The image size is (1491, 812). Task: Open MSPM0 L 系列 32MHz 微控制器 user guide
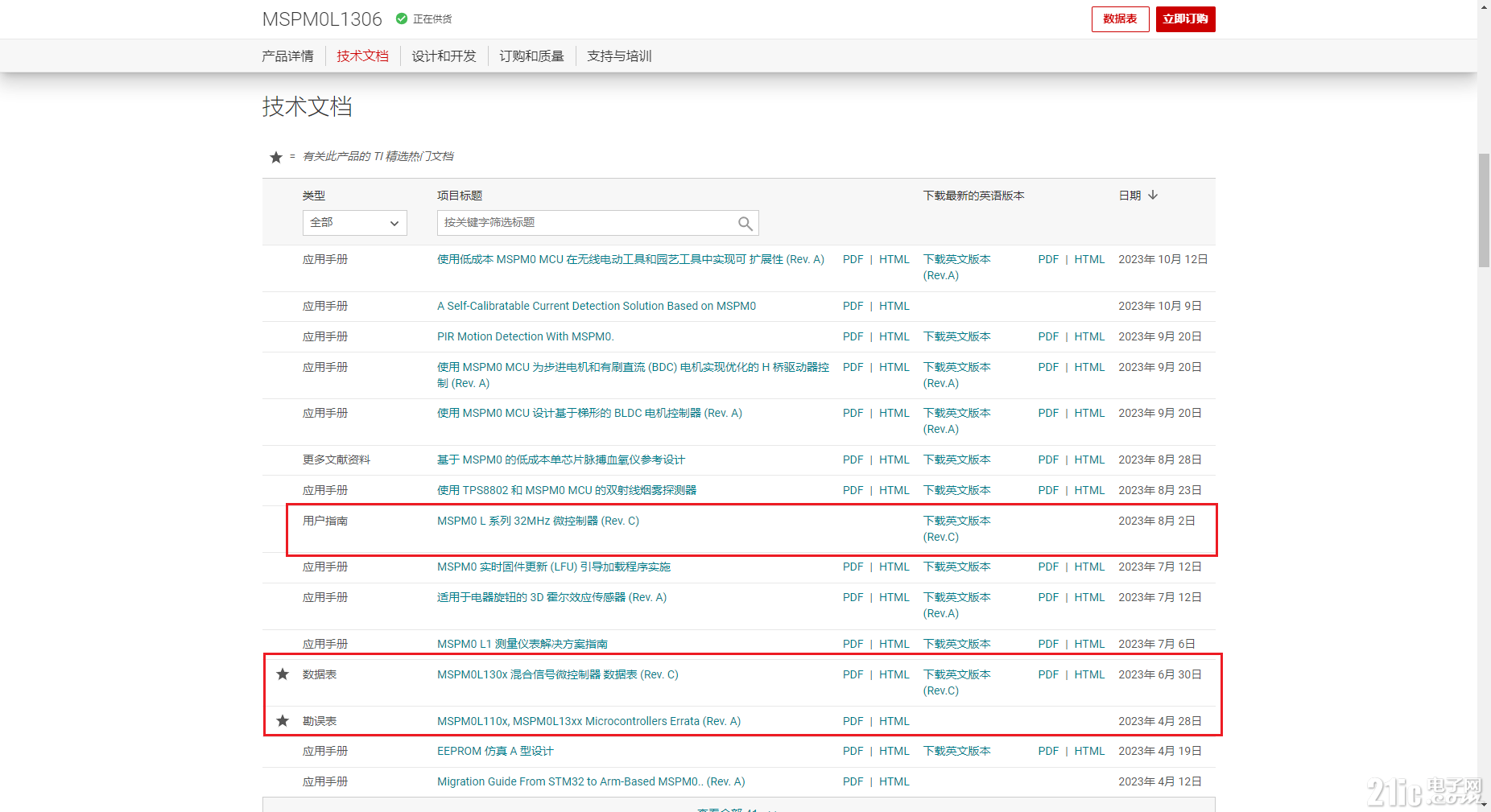[x=538, y=521]
